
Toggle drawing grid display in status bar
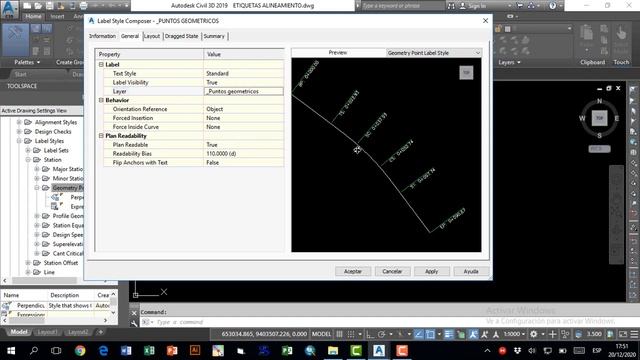click(339, 334)
